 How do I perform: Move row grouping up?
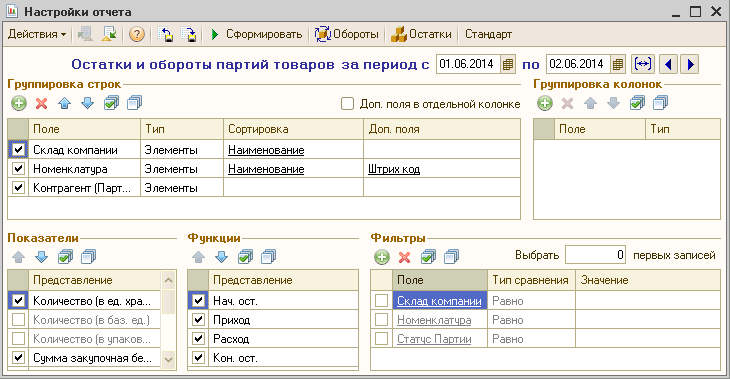click(65, 103)
